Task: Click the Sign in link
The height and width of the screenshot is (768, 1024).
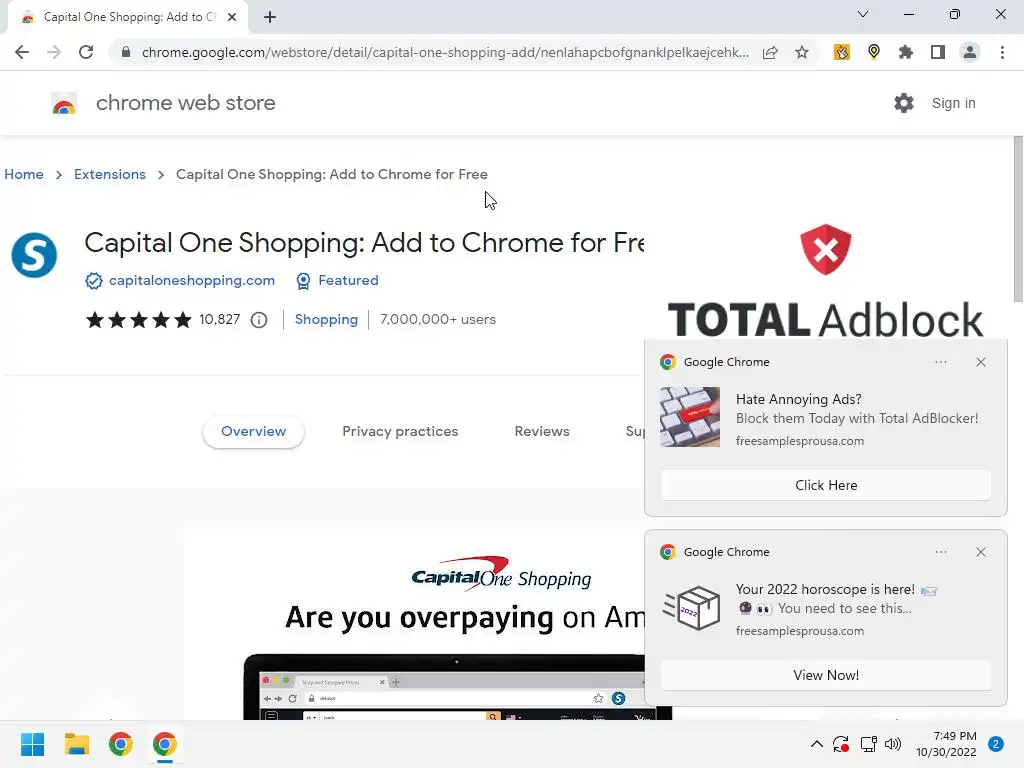Action: tap(953, 103)
